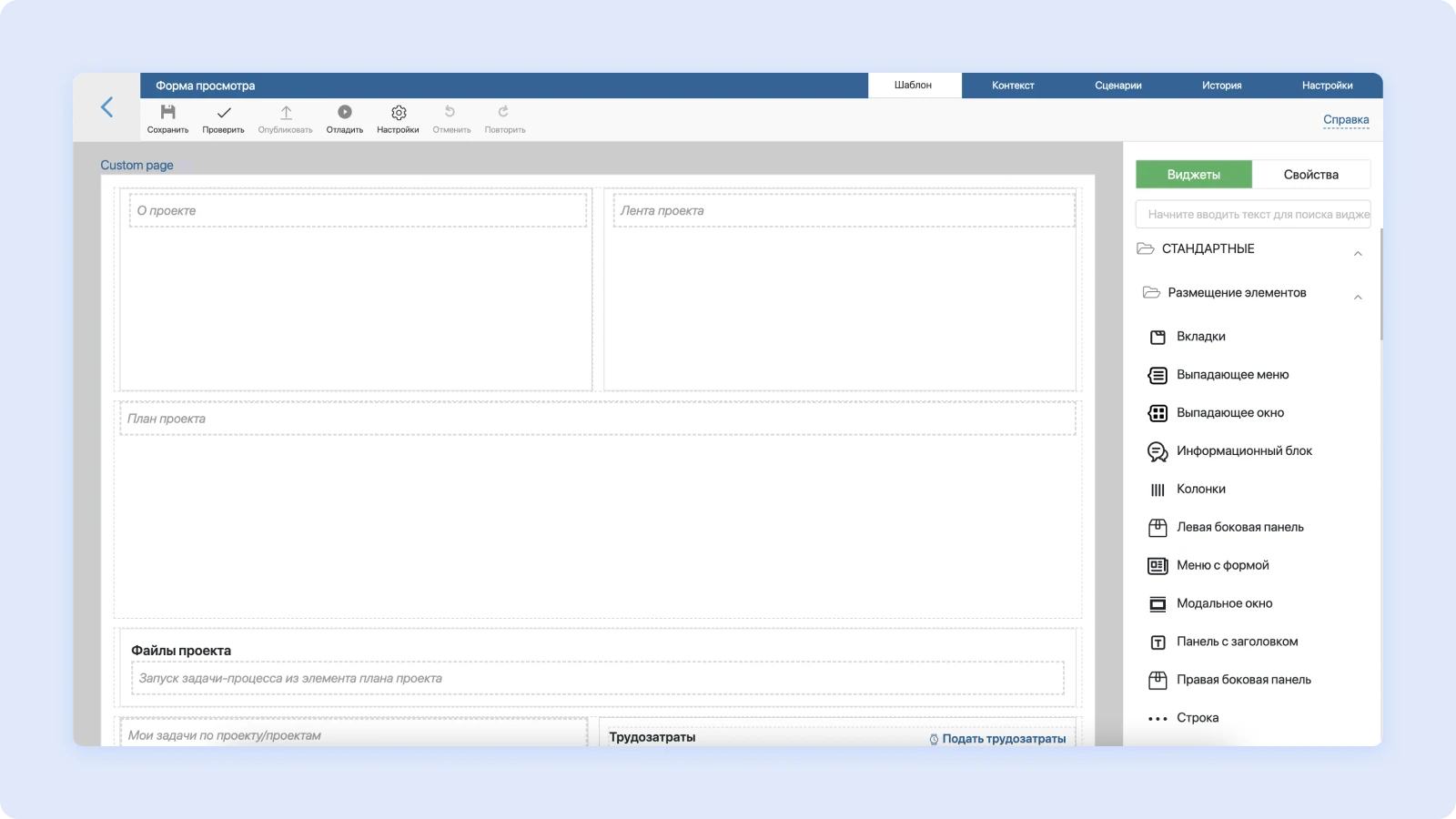Open Настройки gear icon in toolbar
The height and width of the screenshot is (819, 1456).
pyautogui.click(x=399, y=112)
